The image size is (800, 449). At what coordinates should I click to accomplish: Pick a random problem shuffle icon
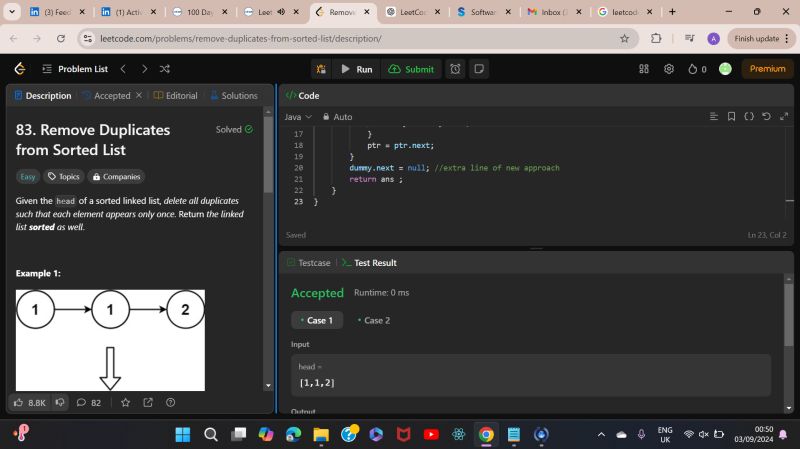tap(165, 69)
